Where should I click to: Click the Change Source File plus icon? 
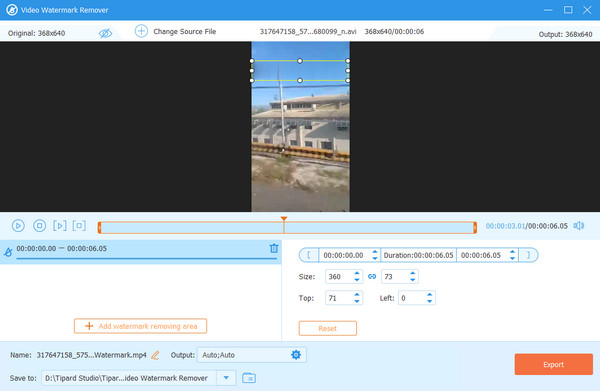(x=141, y=31)
